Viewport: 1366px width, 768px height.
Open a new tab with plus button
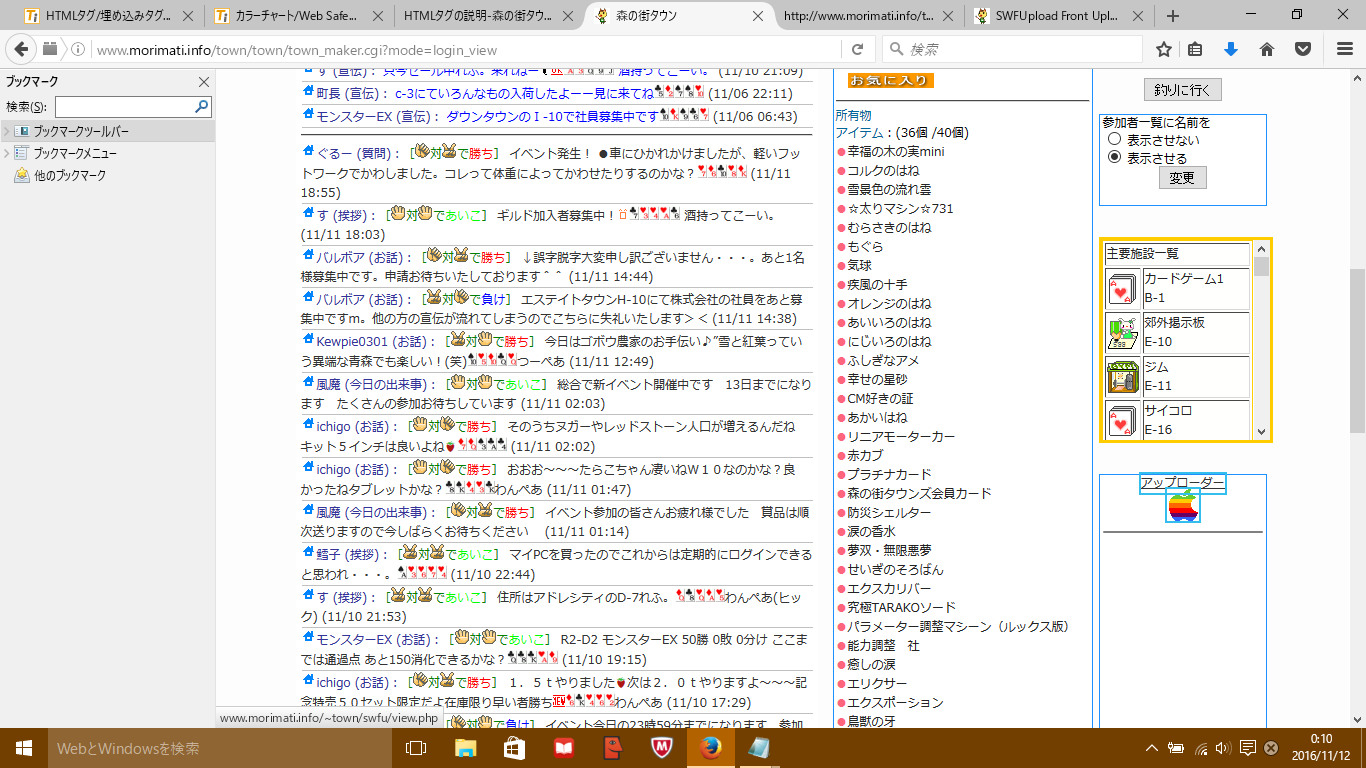1173,16
